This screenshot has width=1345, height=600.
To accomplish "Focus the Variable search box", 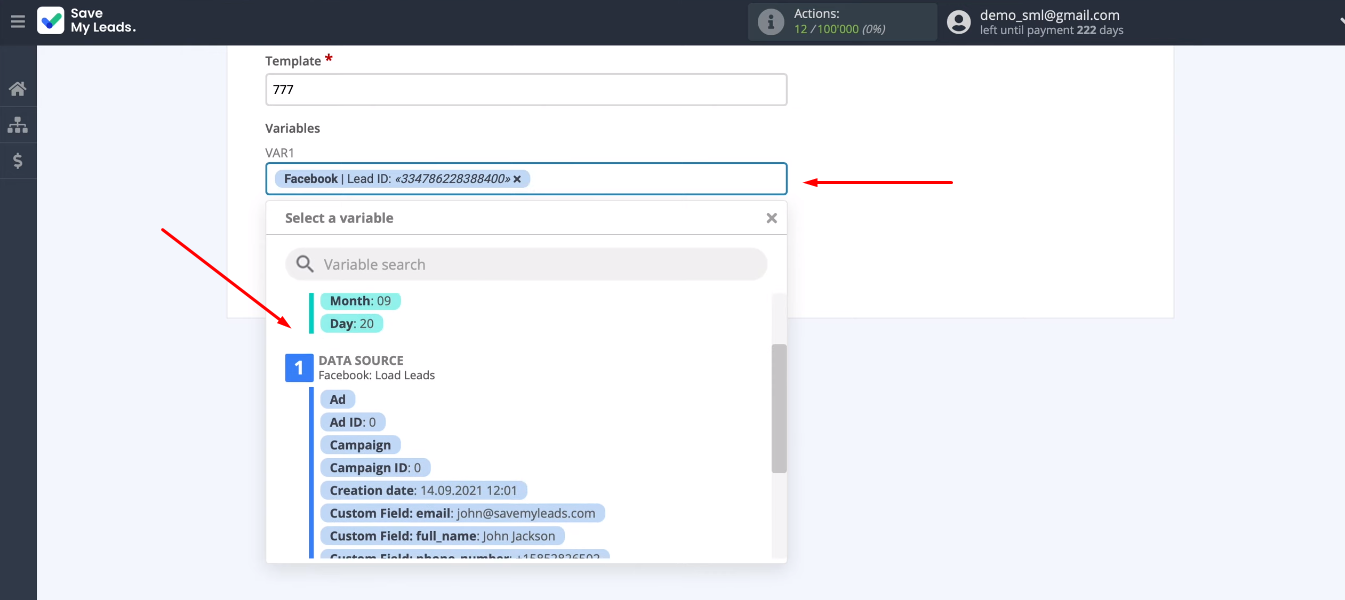I will pyautogui.click(x=526, y=264).
